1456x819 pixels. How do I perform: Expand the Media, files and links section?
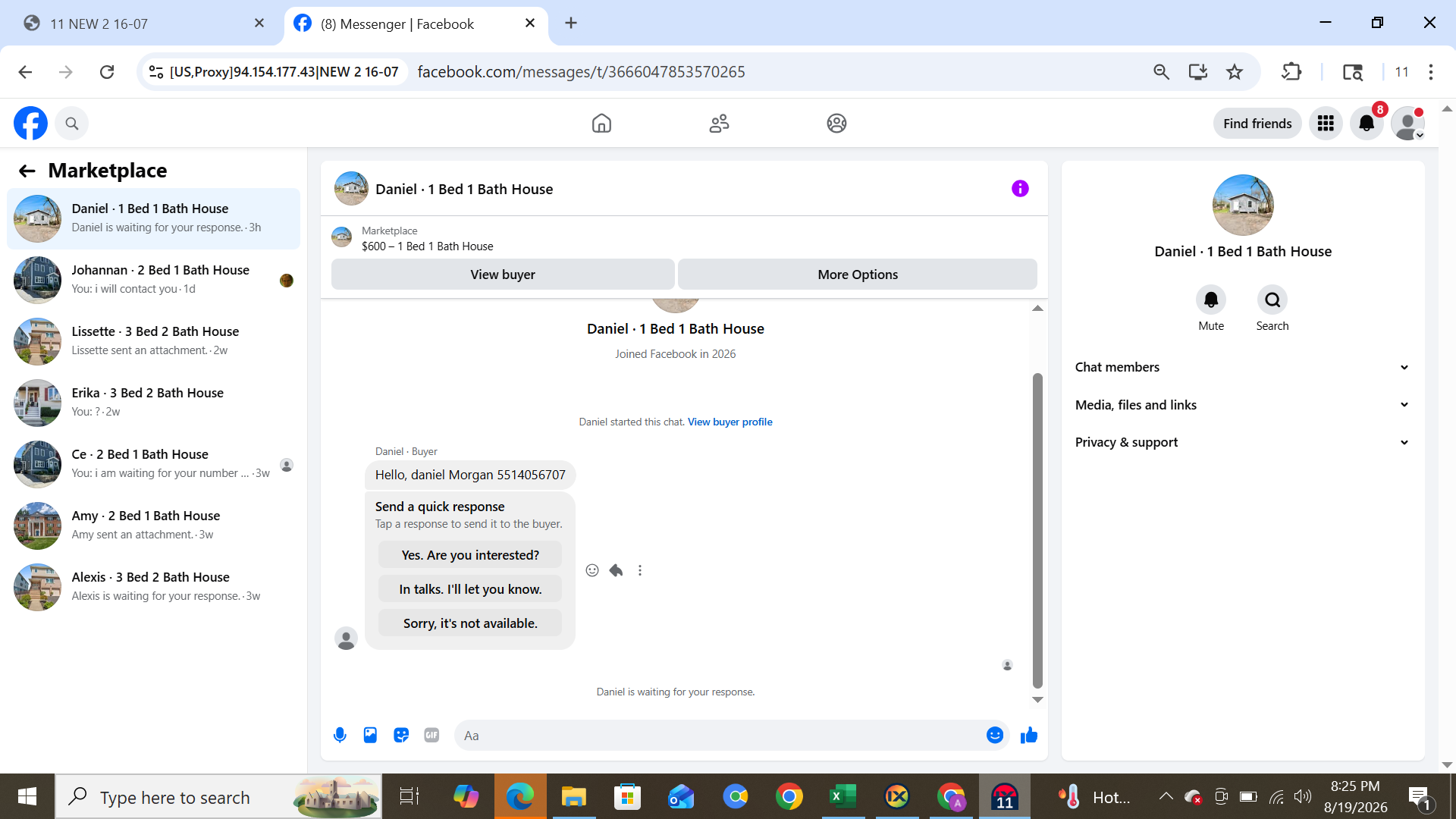click(1242, 405)
